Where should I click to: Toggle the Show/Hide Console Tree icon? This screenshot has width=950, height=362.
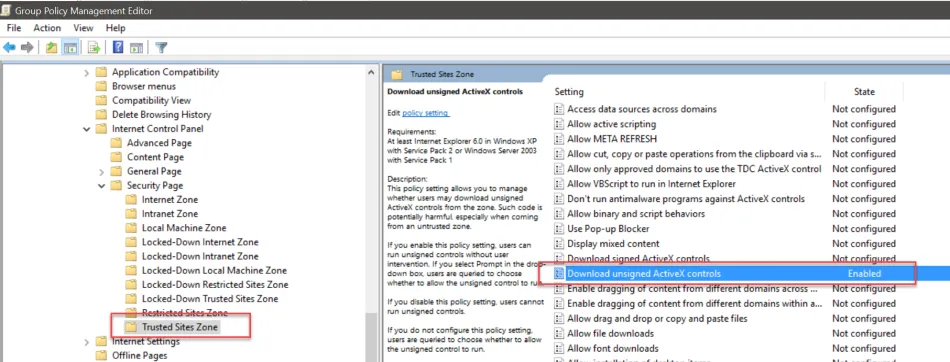coord(70,47)
